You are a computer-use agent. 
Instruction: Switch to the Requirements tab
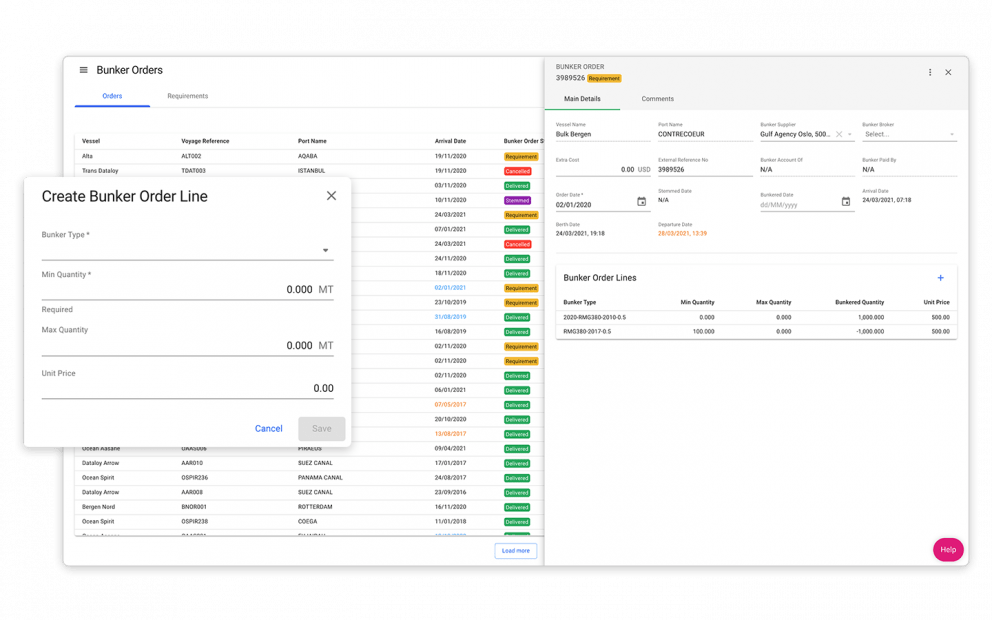(x=187, y=96)
